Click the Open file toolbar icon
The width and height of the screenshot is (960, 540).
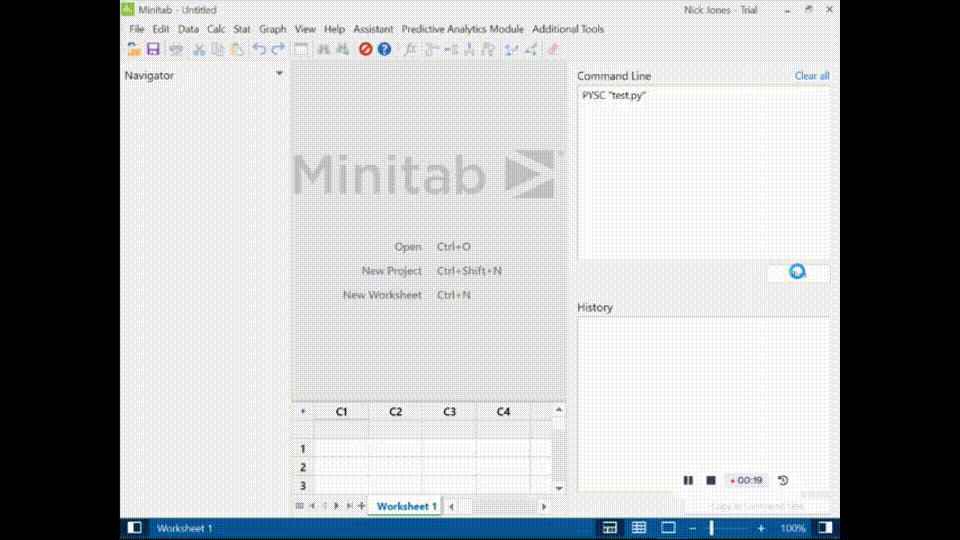point(133,49)
